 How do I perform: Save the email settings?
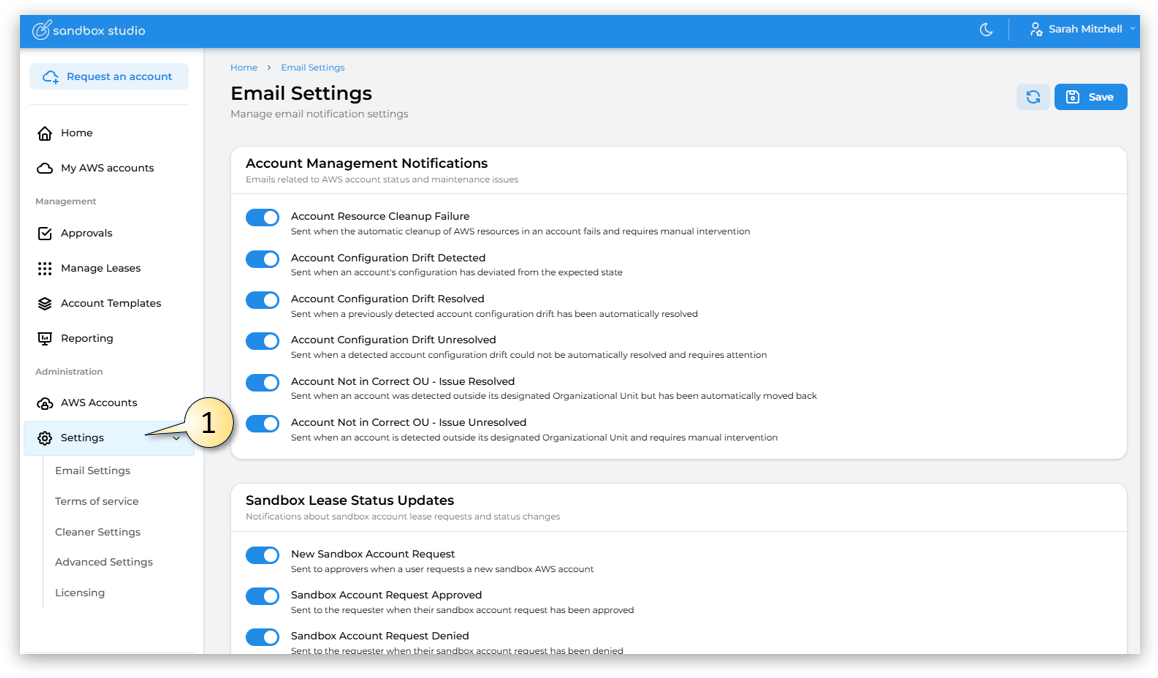coord(1090,97)
